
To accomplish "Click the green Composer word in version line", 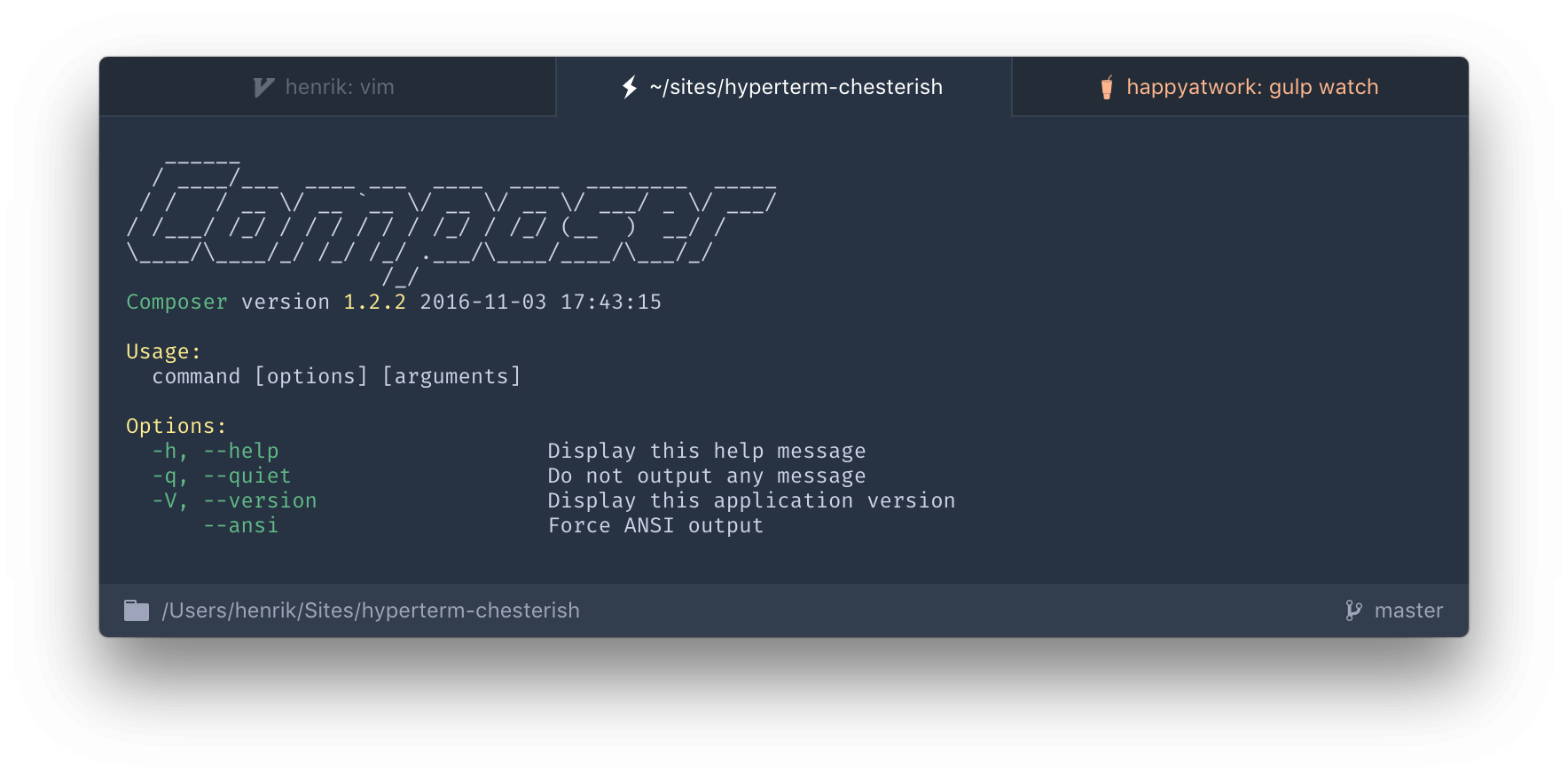I will [x=176, y=303].
